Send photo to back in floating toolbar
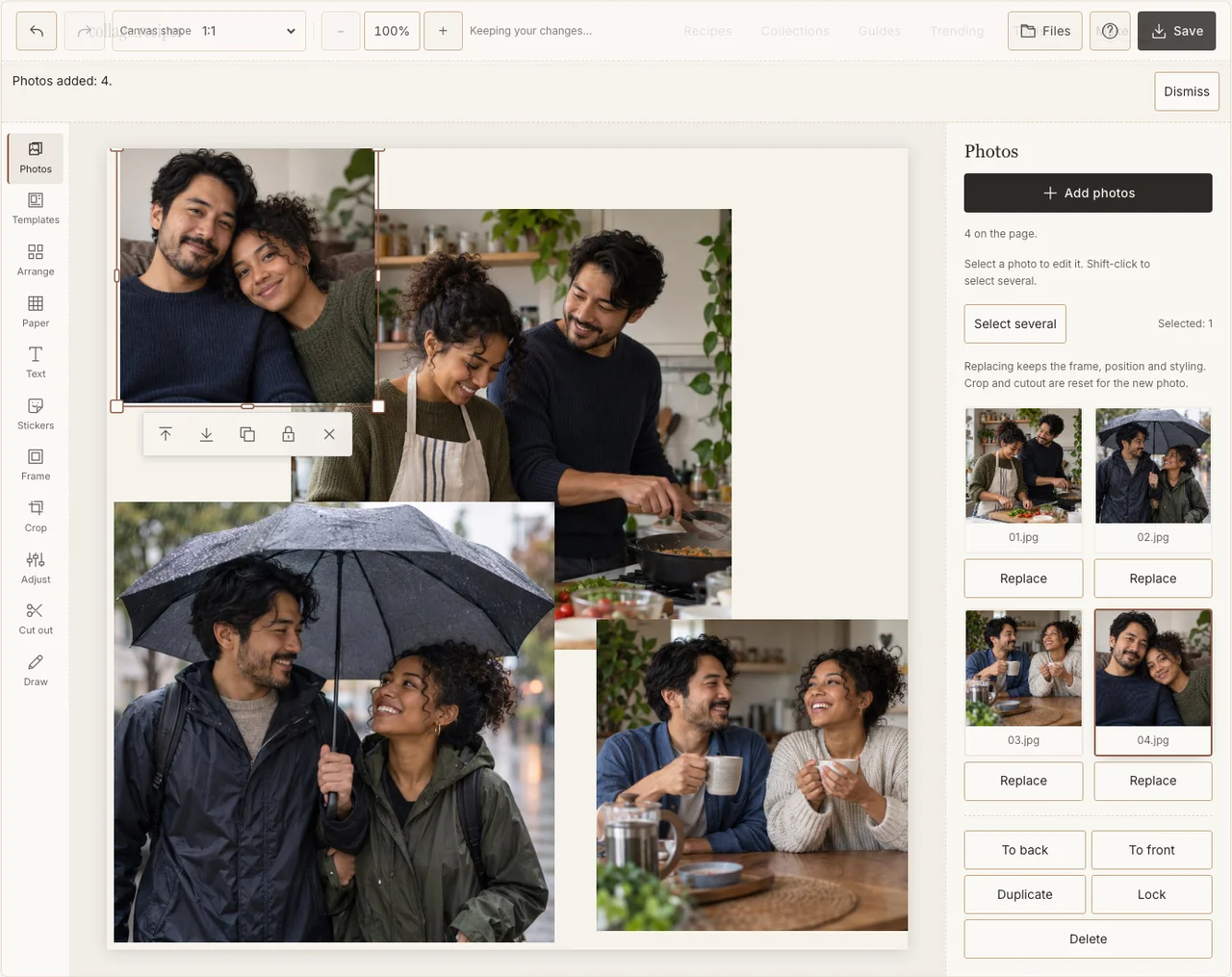 pyautogui.click(x=206, y=434)
